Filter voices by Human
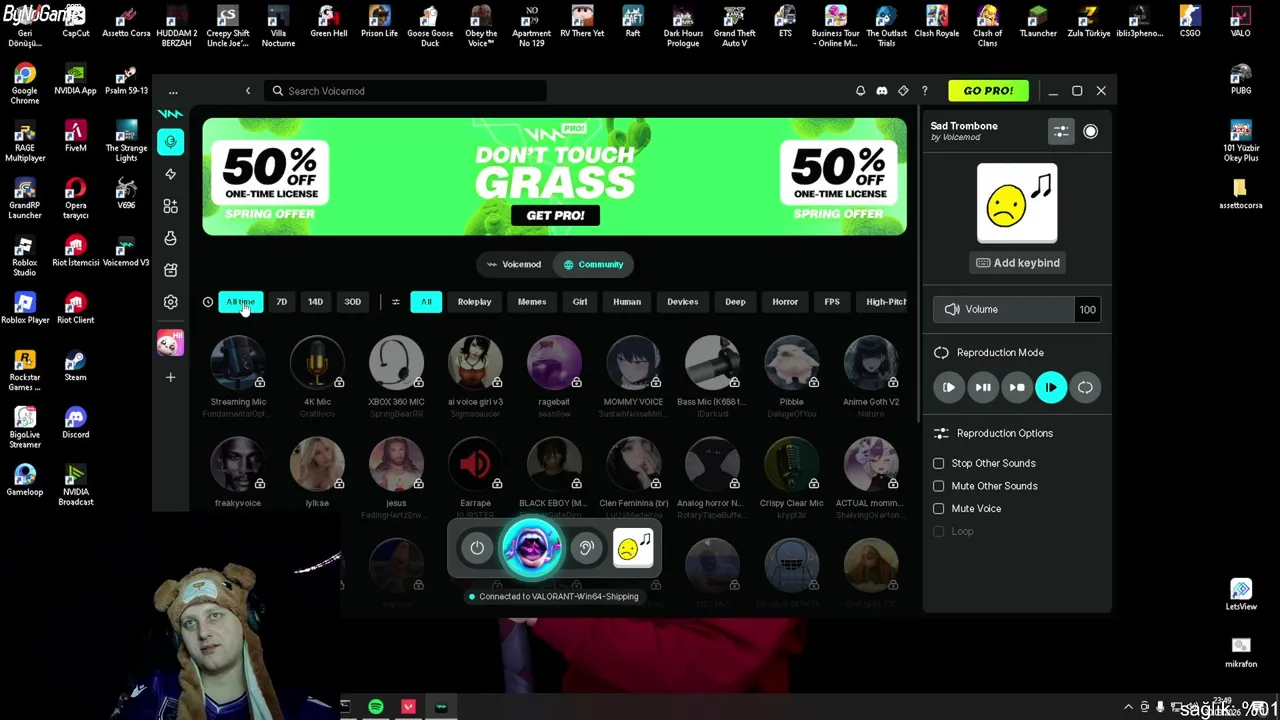1280x720 pixels. [627, 302]
